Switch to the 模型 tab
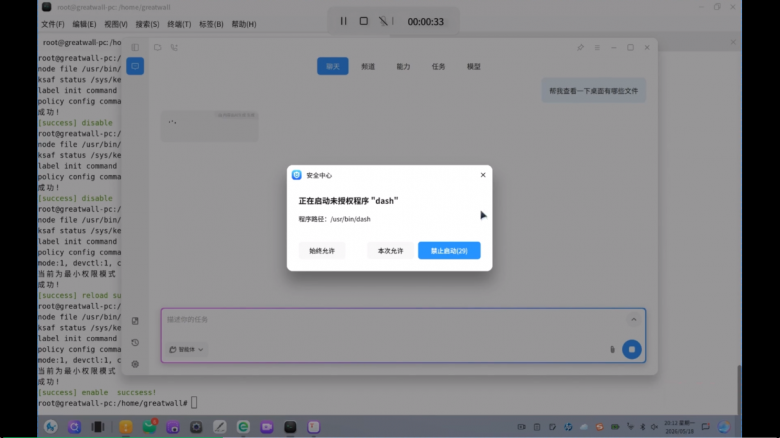Screen dimensions: 780x438 pos(474,66)
